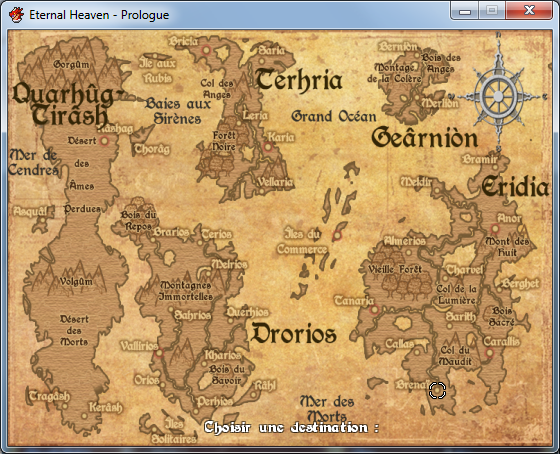Select the Tragâsh city dot
Viewport: 560px width, 454px height.
click(65, 406)
